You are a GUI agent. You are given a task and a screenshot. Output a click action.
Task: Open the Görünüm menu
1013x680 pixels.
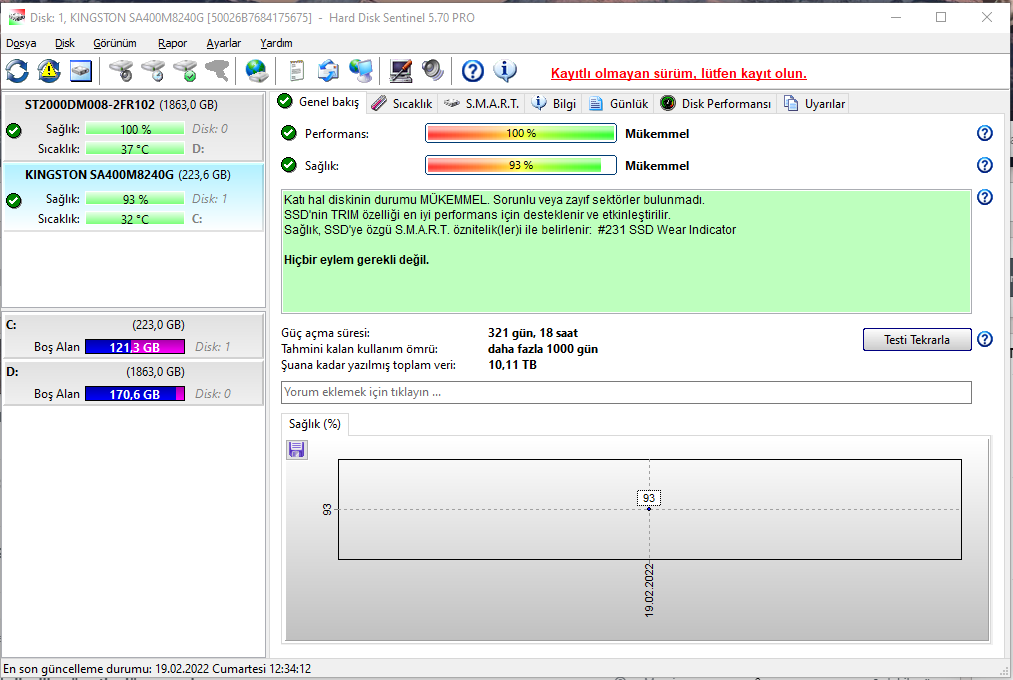115,43
